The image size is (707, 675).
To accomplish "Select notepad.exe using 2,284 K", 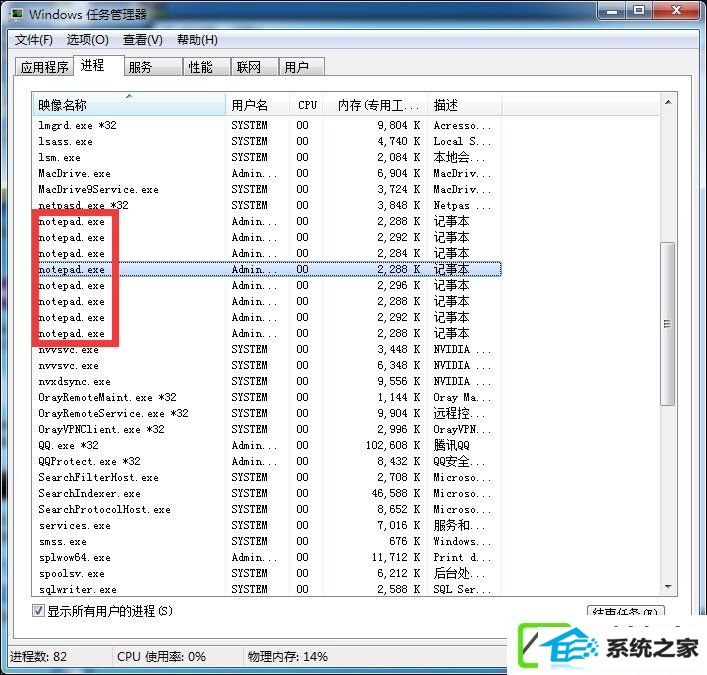I will pos(267,253).
